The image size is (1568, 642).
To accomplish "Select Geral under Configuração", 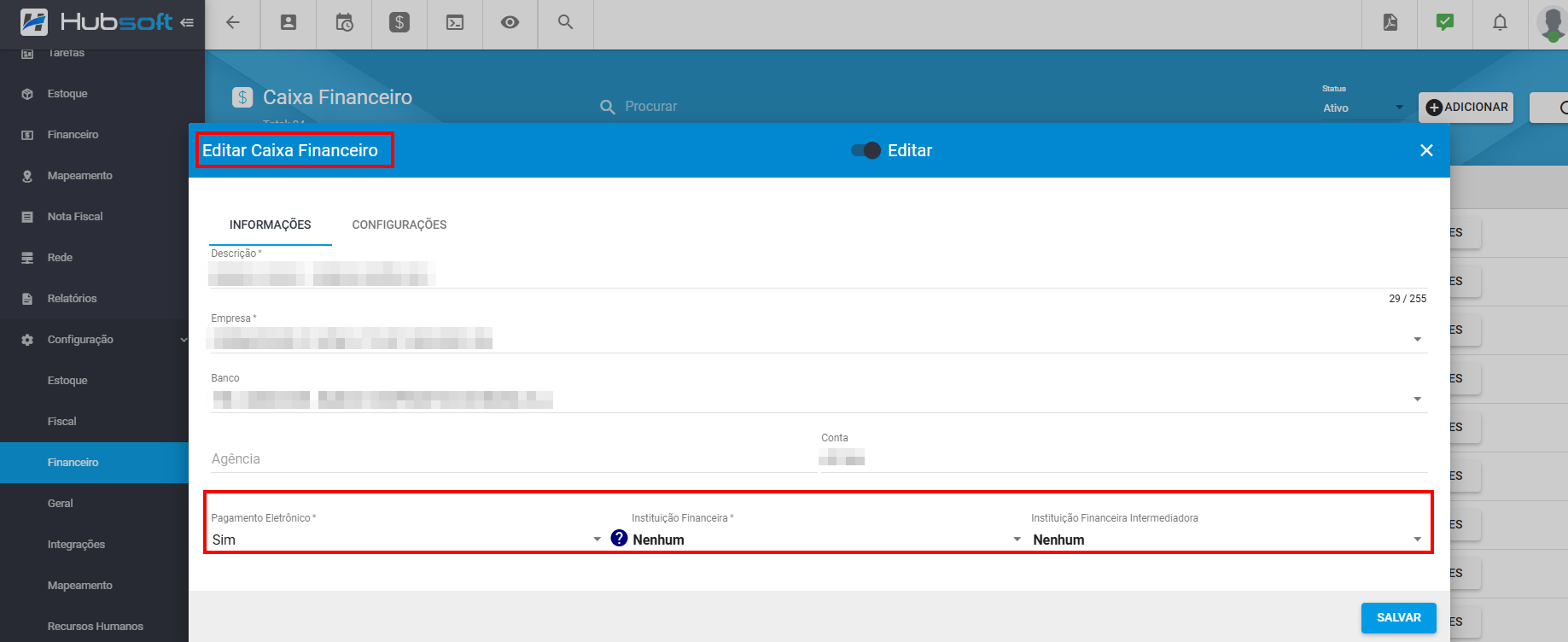I will tap(60, 504).
